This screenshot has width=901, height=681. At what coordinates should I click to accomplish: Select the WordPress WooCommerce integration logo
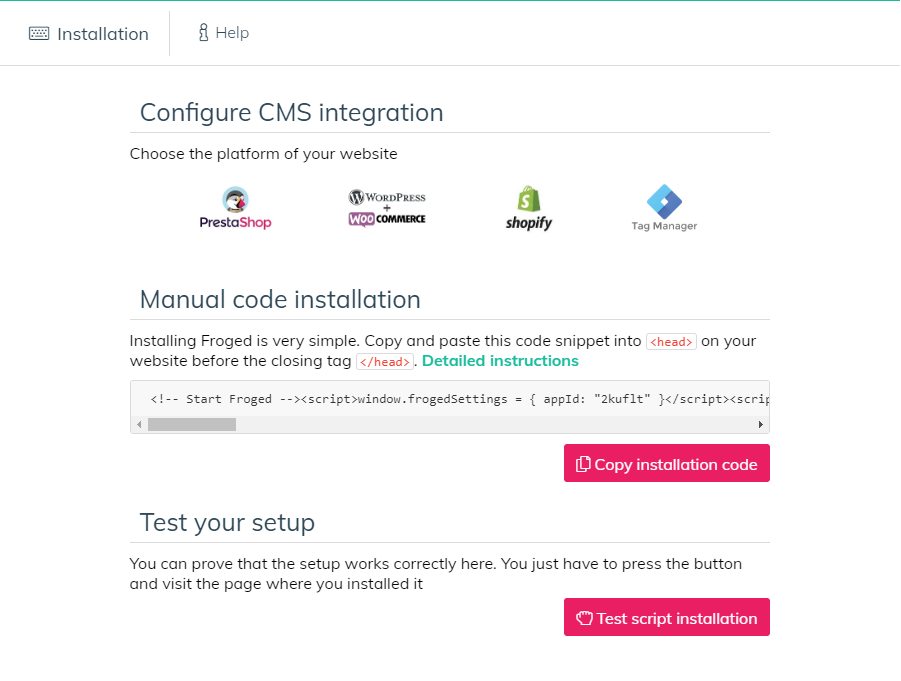coord(387,208)
